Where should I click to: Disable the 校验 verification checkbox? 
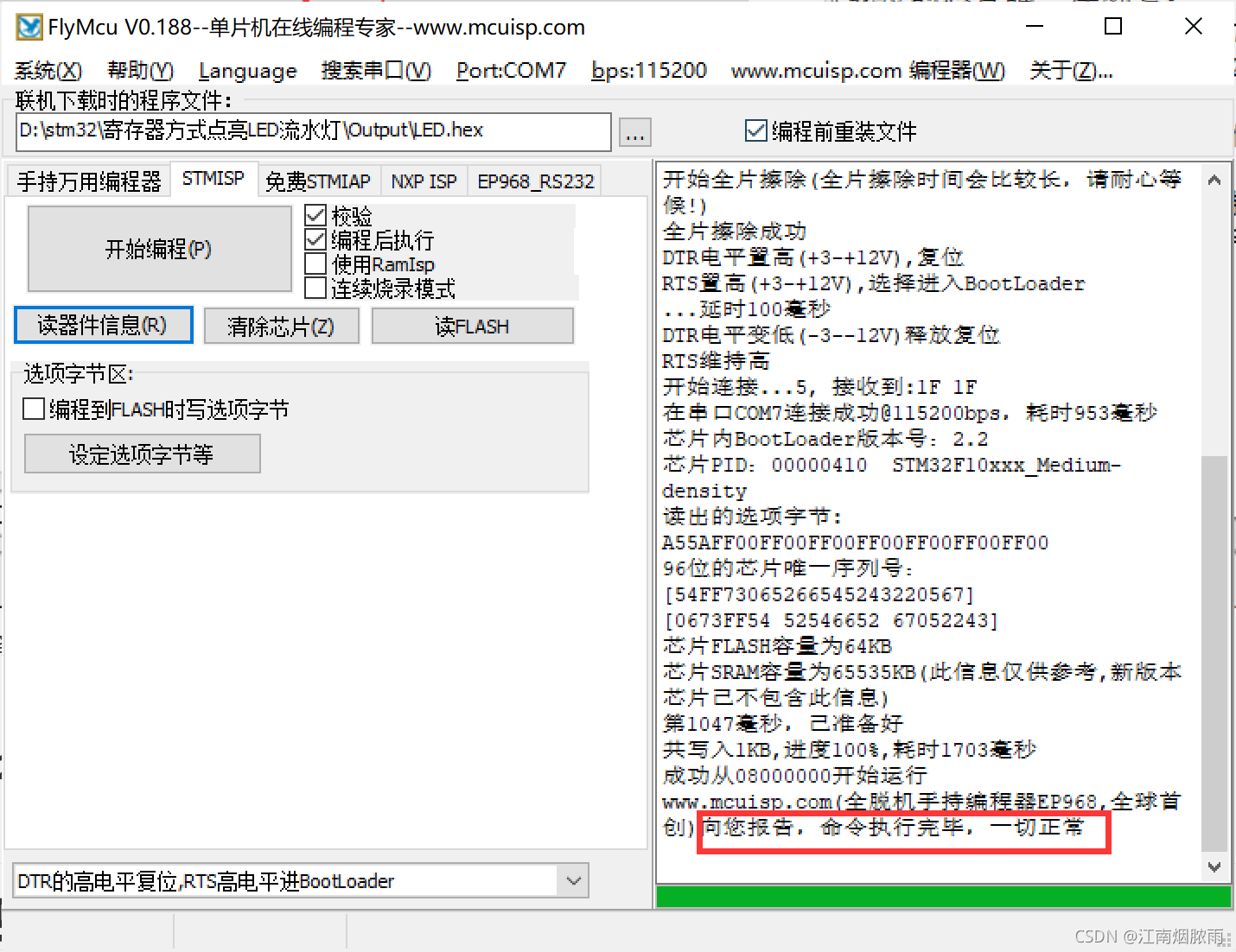click(x=315, y=215)
